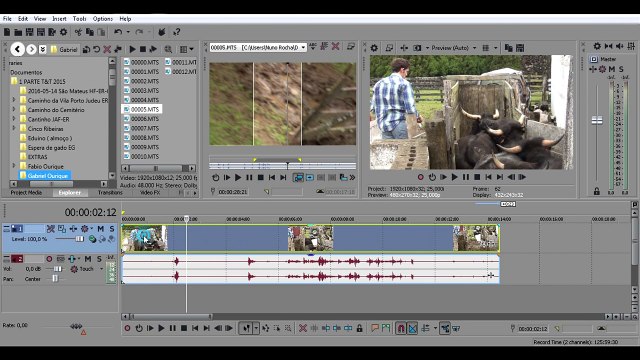640x360 pixels.
Task: Click the red Delete X in Explorer toolbar
Action: [x=107, y=49]
